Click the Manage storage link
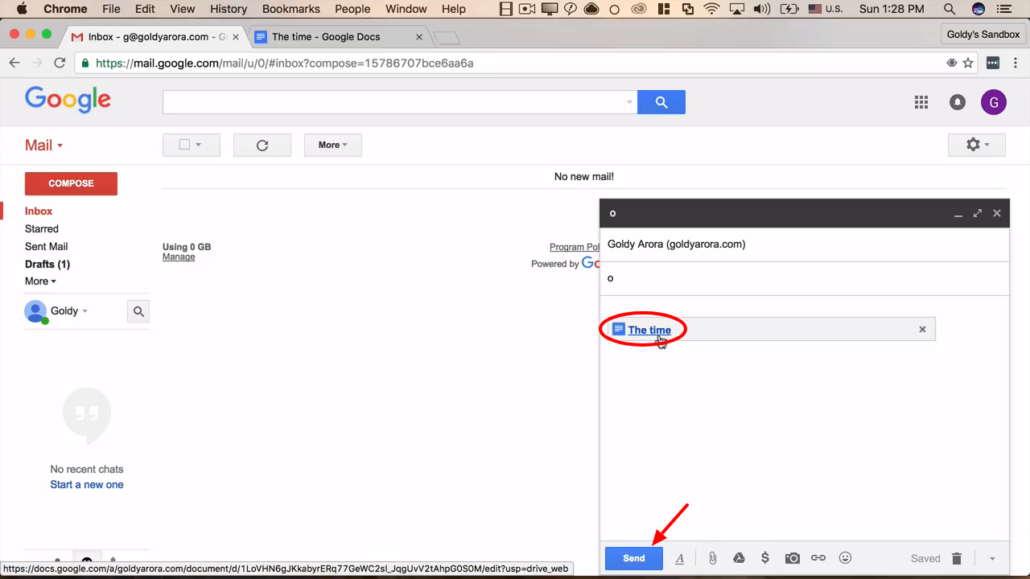The image size is (1030, 579). coord(179,257)
